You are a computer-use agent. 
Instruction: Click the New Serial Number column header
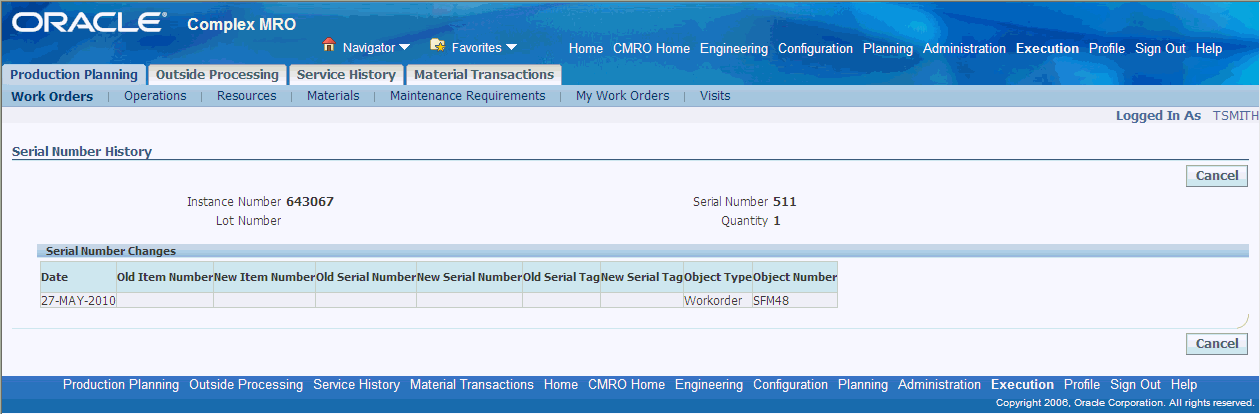point(469,277)
